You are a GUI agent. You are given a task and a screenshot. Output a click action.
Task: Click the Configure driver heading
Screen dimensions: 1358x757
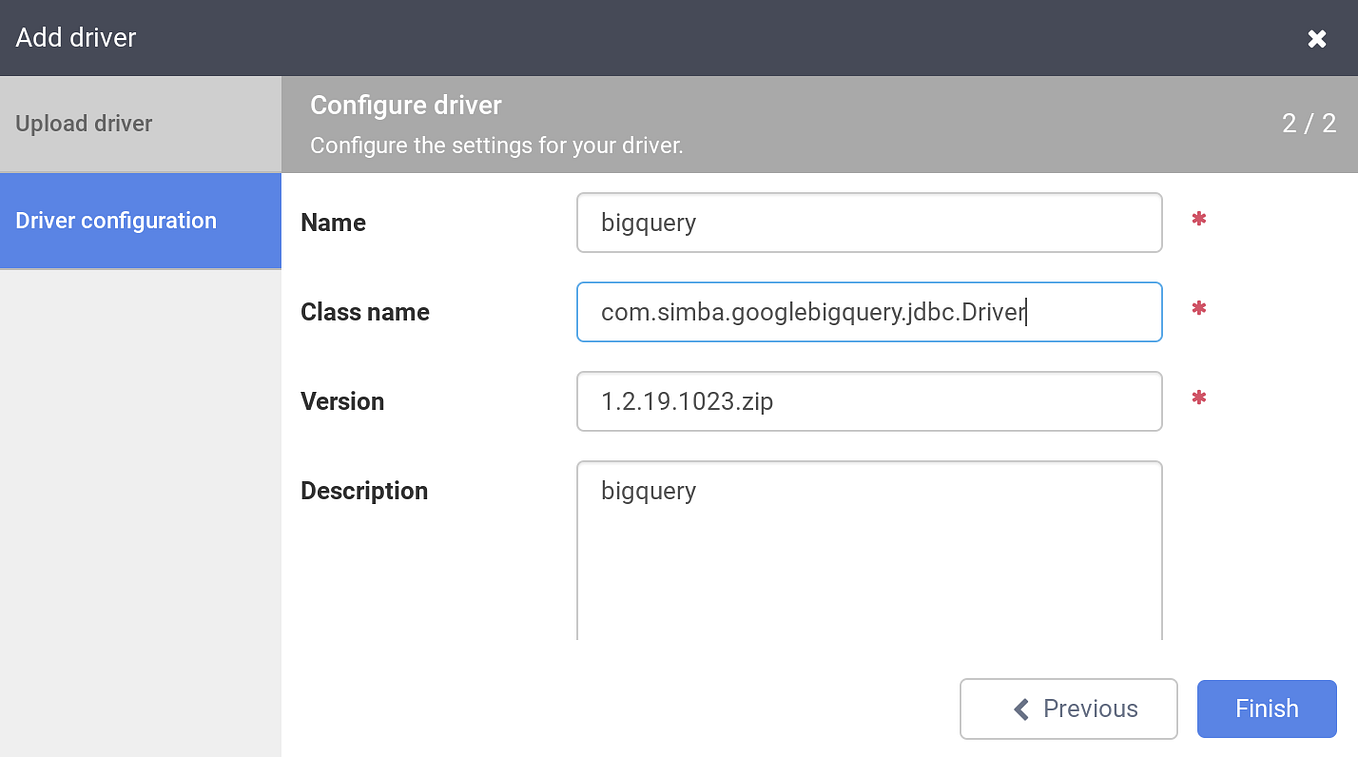pos(405,105)
